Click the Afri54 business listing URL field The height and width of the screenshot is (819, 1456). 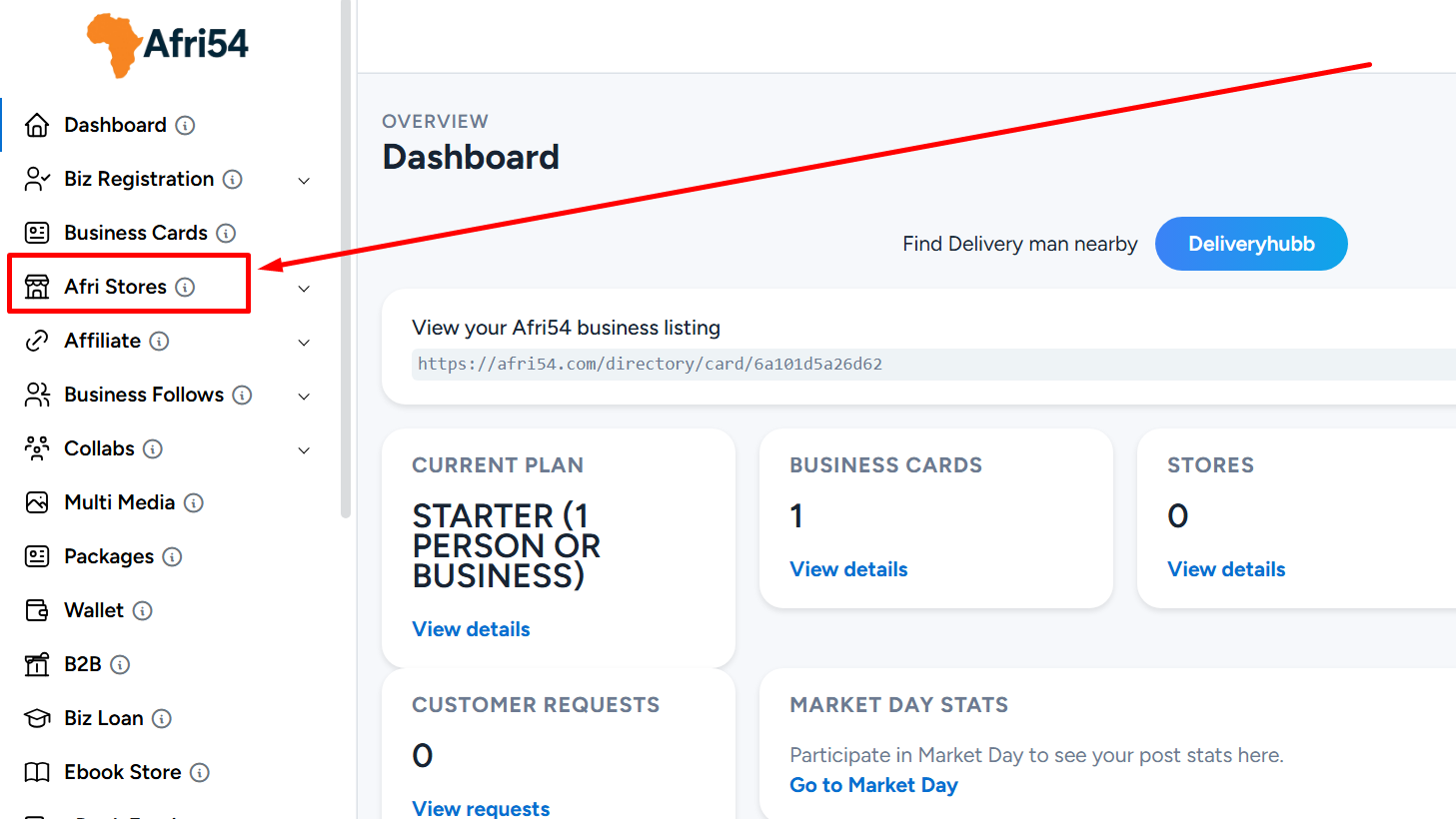point(933,365)
